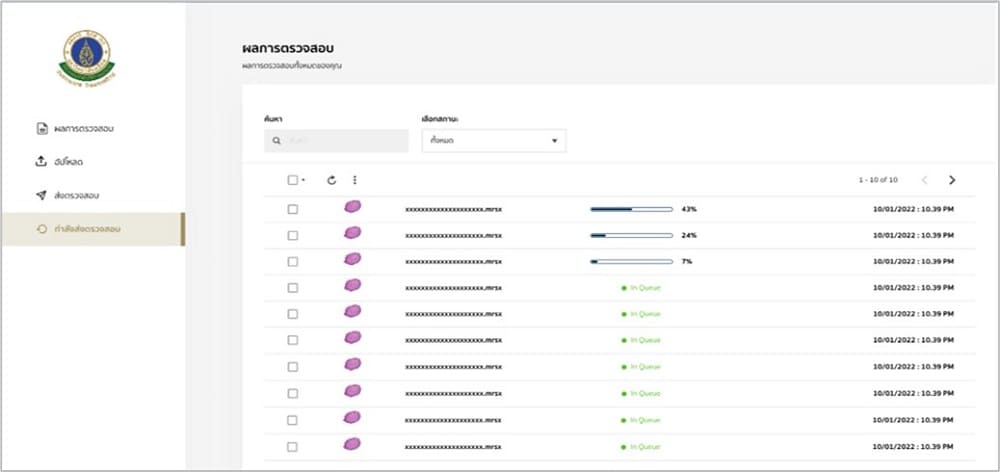Image resolution: width=1000 pixels, height=472 pixels.
Task: Go to the next page with right chevron
Action: click(x=952, y=180)
